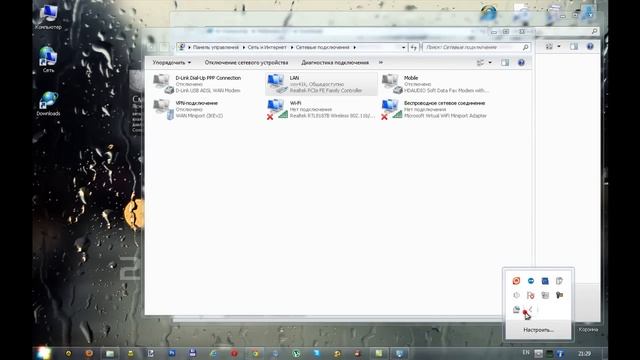Click Панель управления breadcrumb
Viewport: 640px width, 360px height.
tap(216, 47)
